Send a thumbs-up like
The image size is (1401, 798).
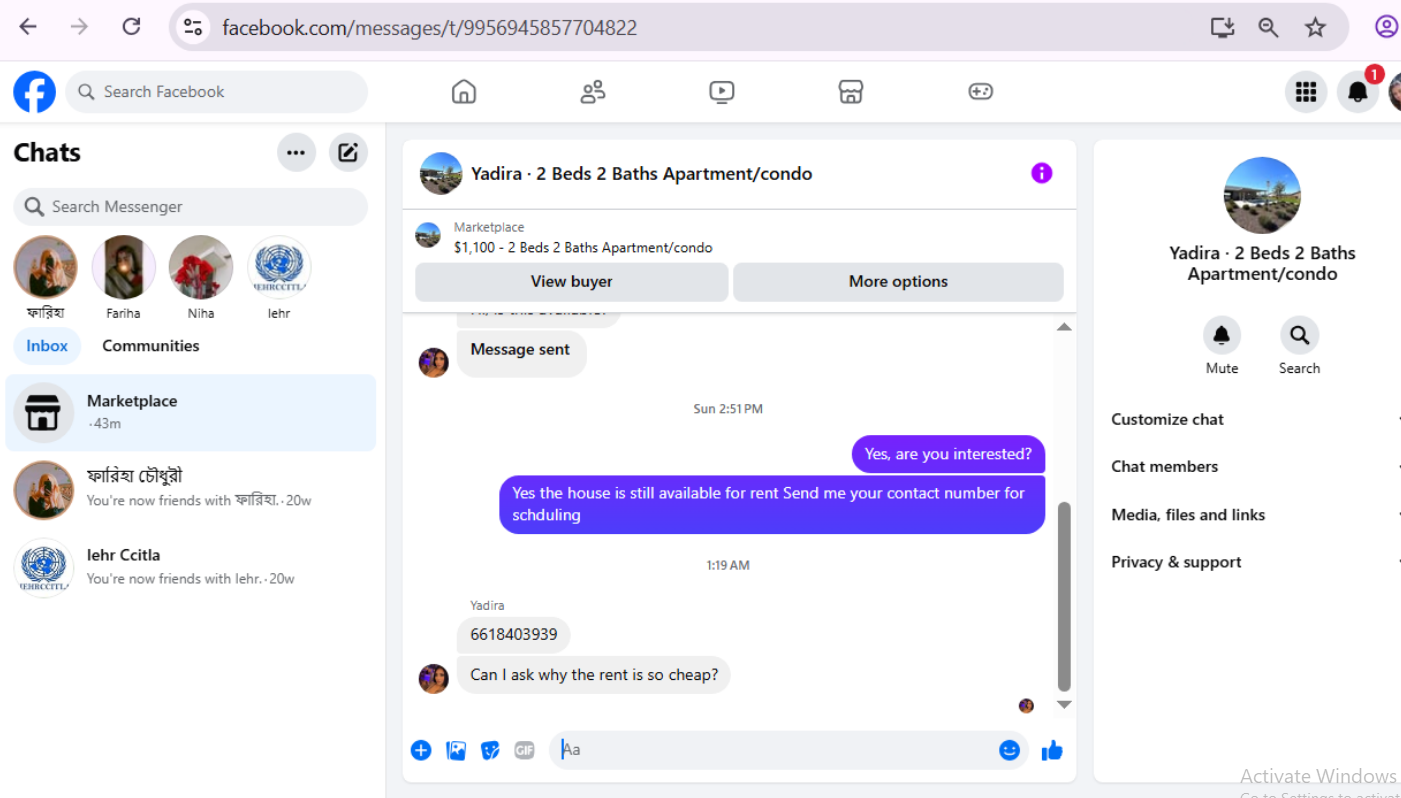(1052, 750)
